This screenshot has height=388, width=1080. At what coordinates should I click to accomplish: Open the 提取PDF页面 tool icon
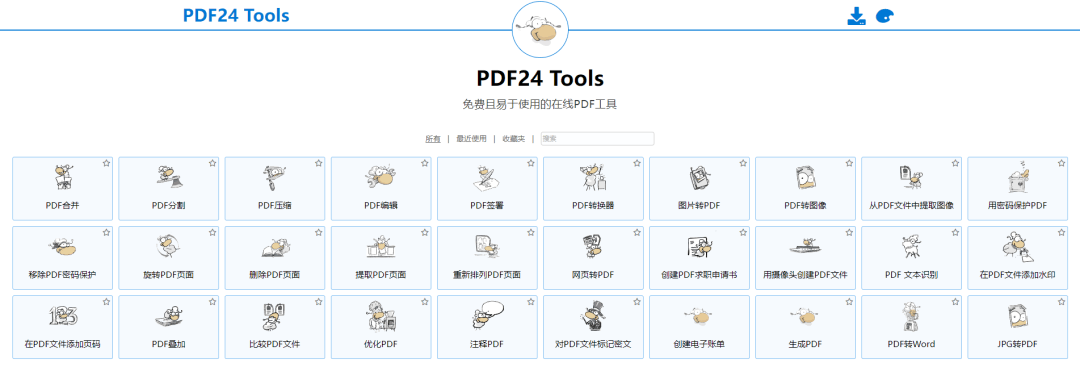pyautogui.click(x=381, y=247)
